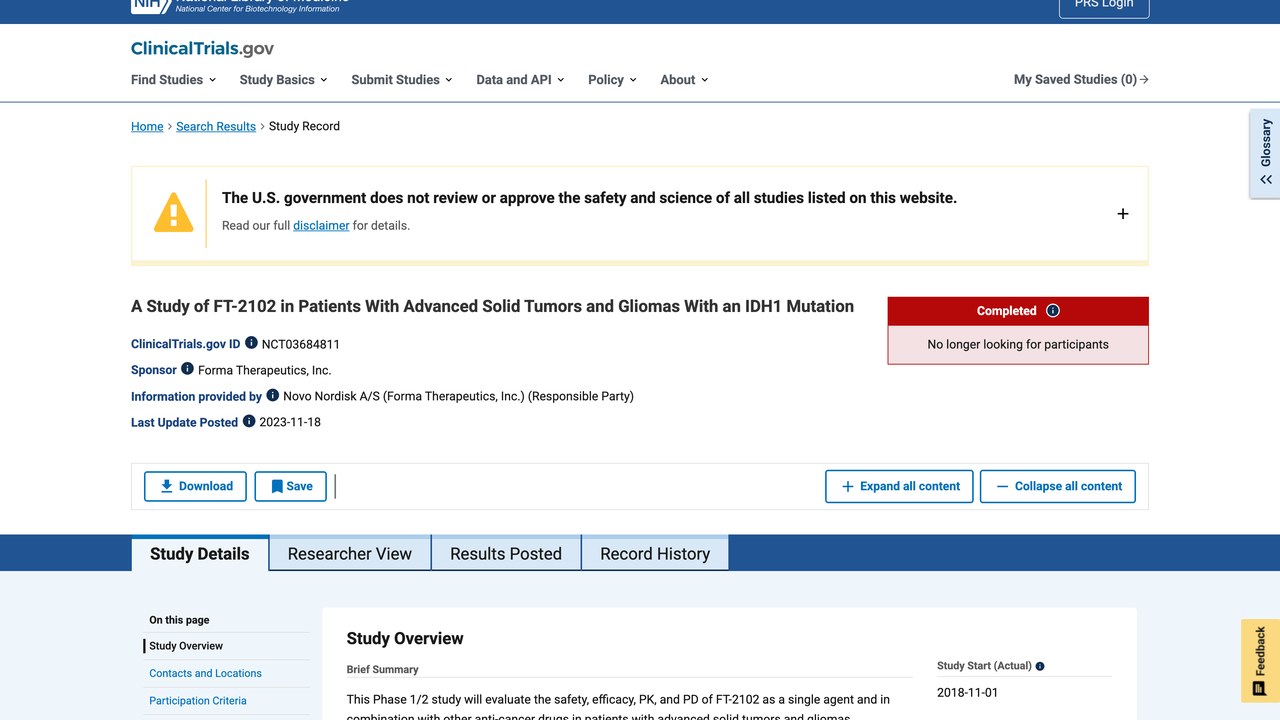Open the Policy navigation dropdown
Screen dimensions: 1280x720
pos(612,80)
